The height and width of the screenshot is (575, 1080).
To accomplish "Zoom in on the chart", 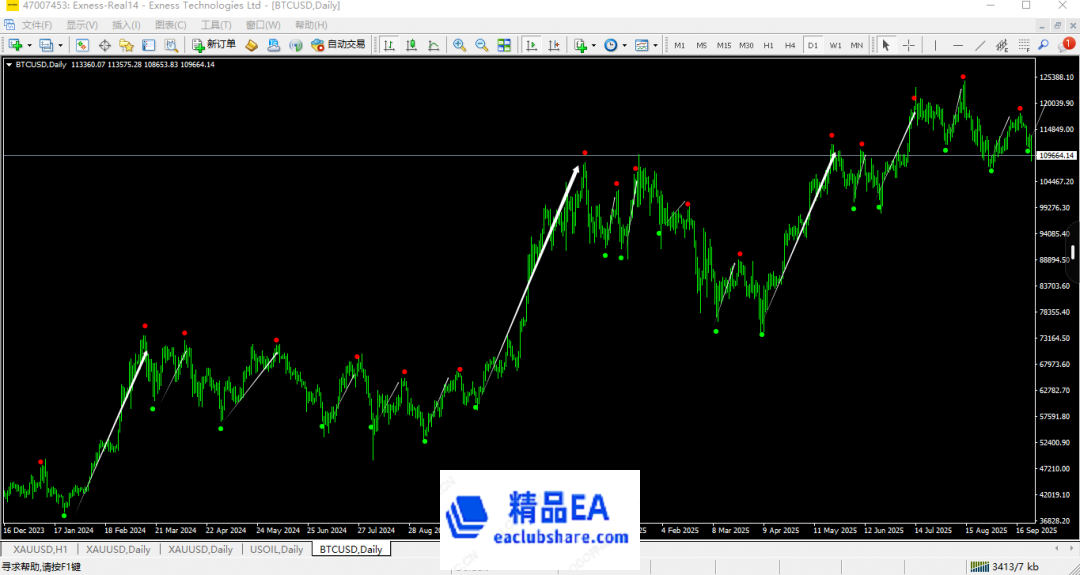I will (x=459, y=45).
